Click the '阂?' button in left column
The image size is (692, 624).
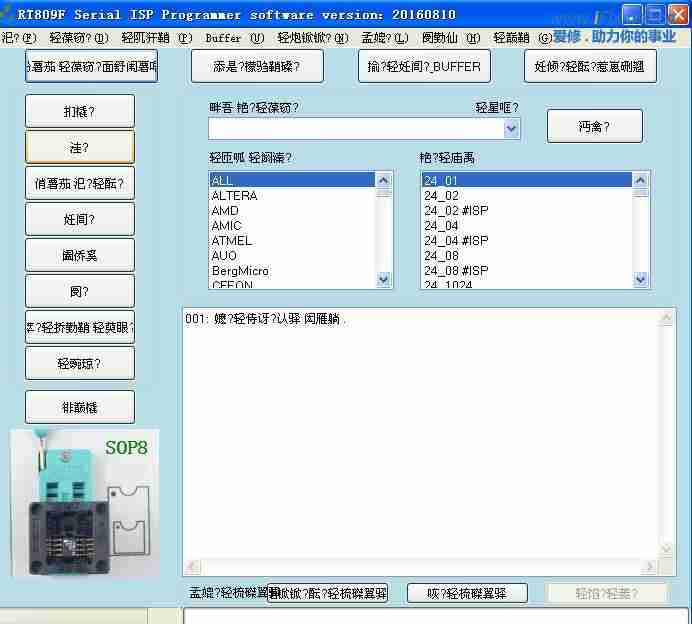click(x=80, y=291)
